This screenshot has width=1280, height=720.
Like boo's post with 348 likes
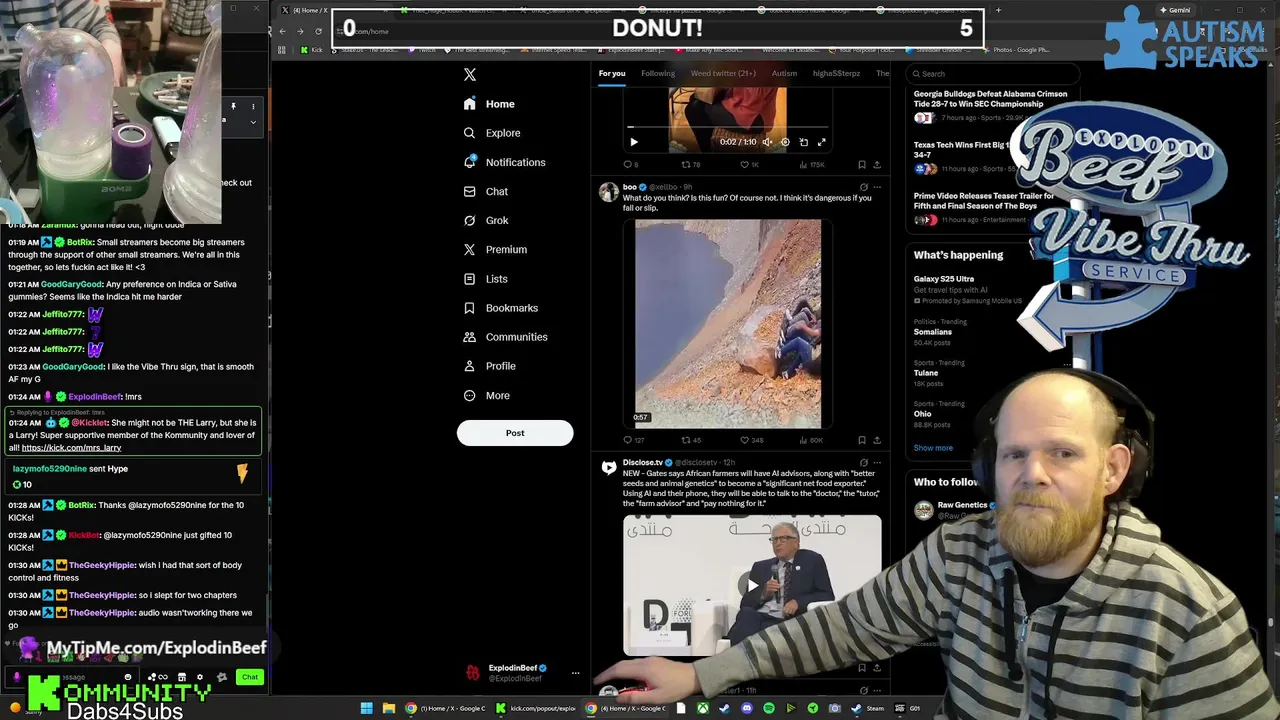click(744, 440)
